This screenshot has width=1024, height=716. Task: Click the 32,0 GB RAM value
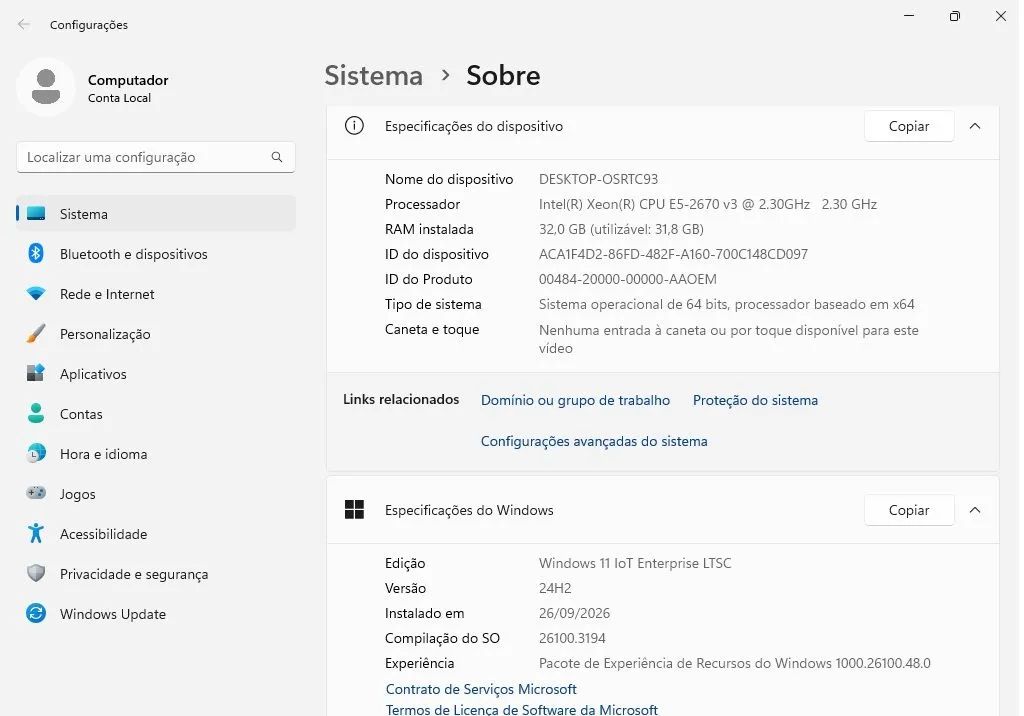tap(621, 229)
